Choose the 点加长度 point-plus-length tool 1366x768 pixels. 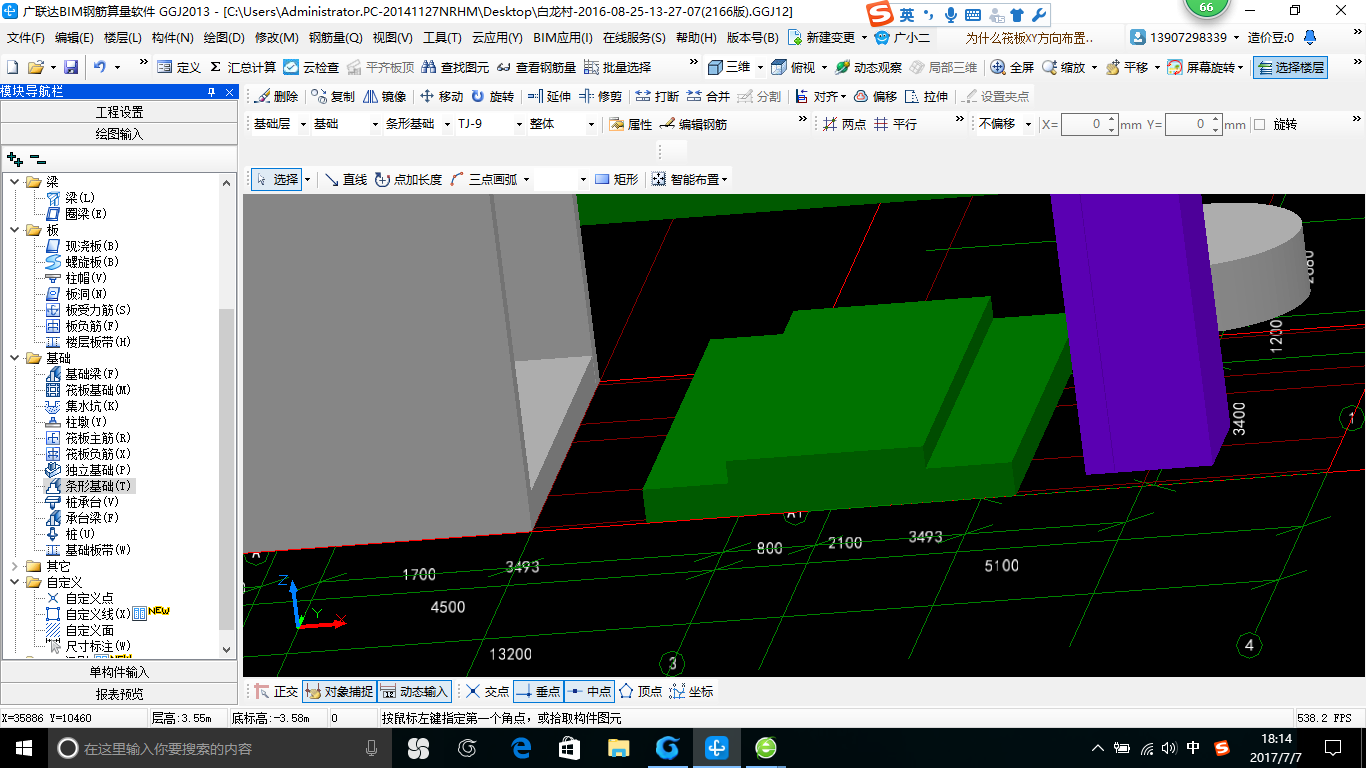pyautogui.click(x=408, y=179)
